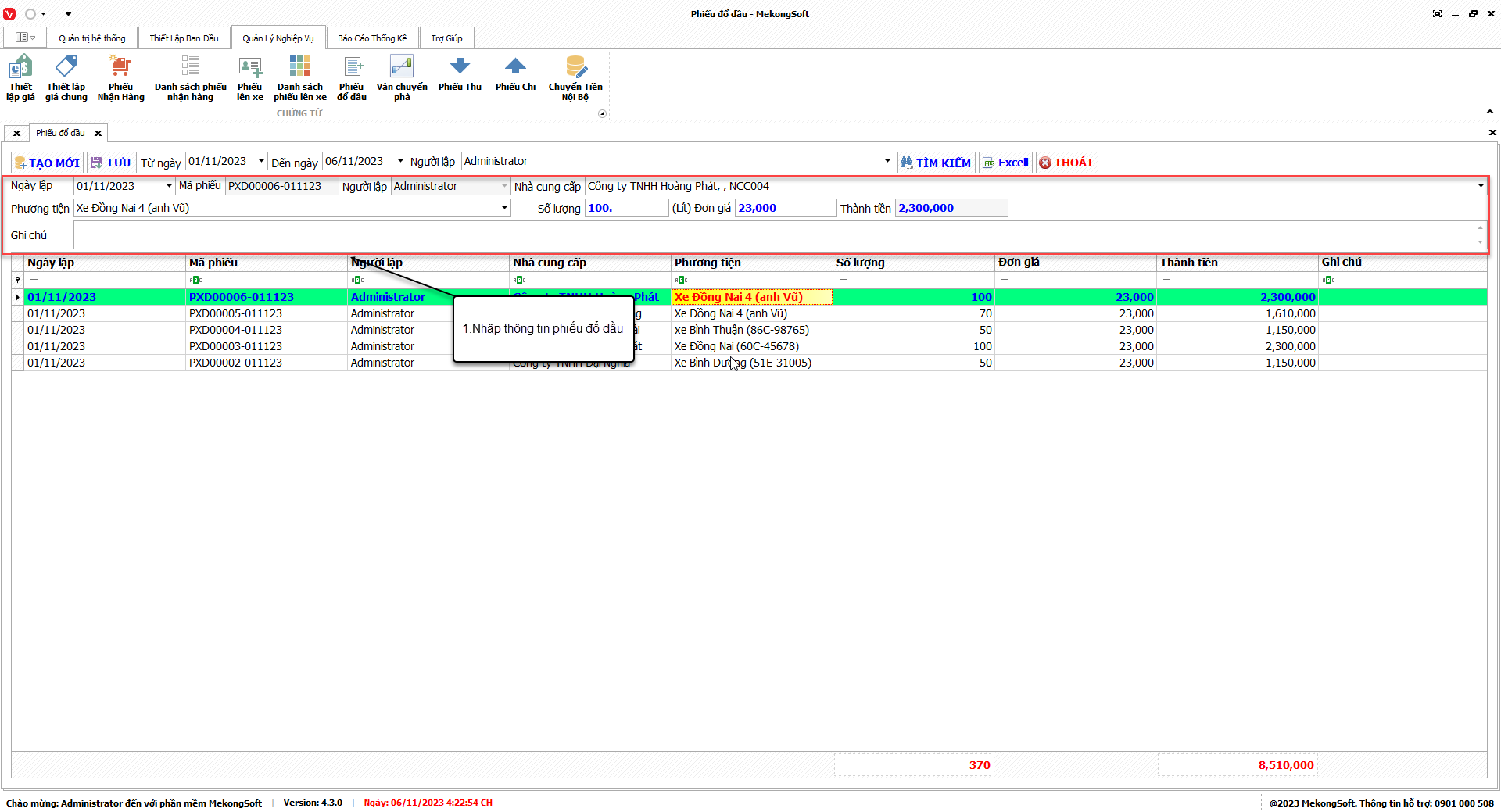Close the Phiếu đổ dầu document tab
This screenshot has height=812, width=1501.
tap(99, 134)
